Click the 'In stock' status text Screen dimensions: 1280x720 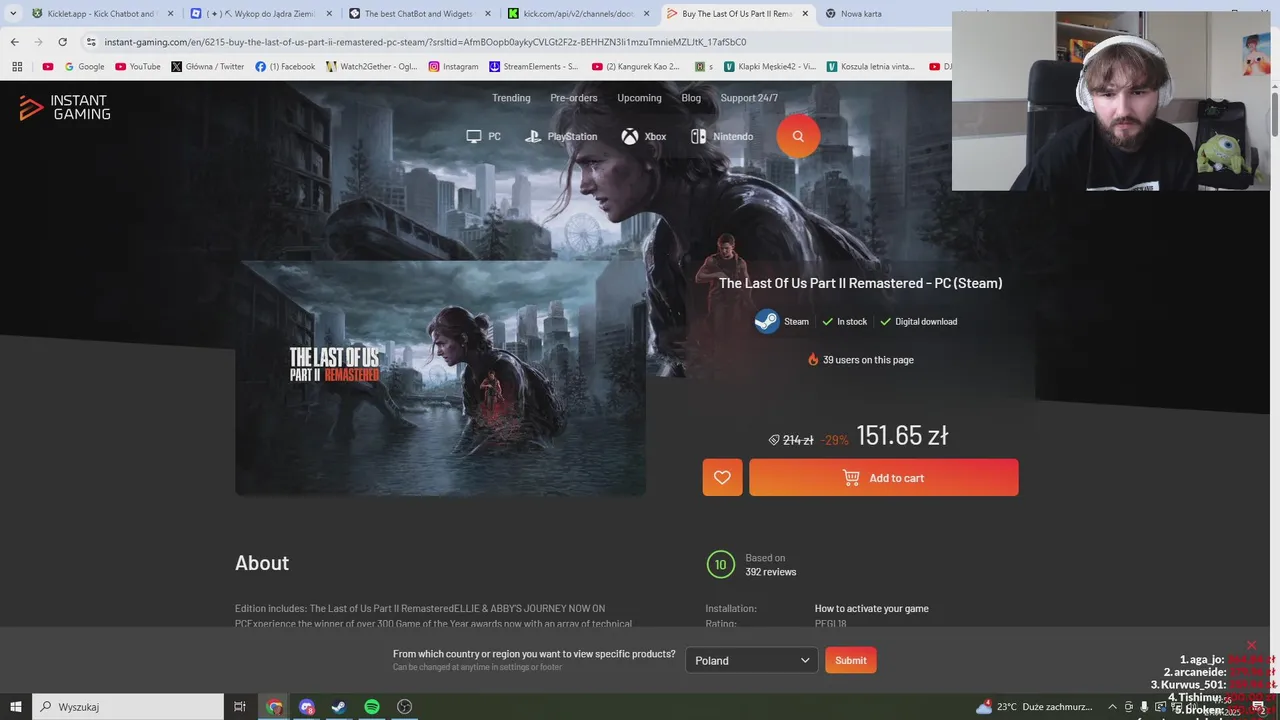pyautogui.click(x=852, y=322)
